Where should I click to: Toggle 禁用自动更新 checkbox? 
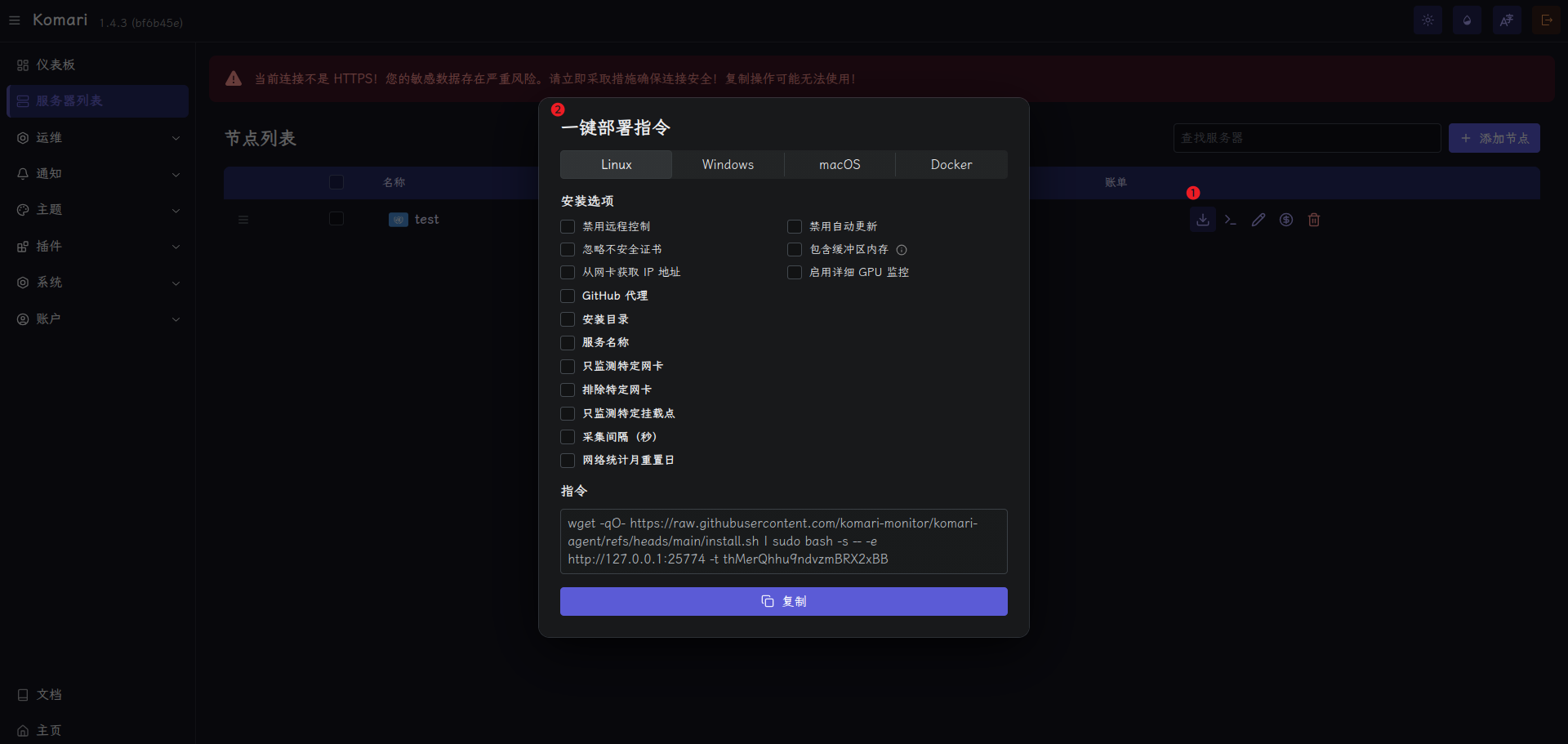click(795, 226)
